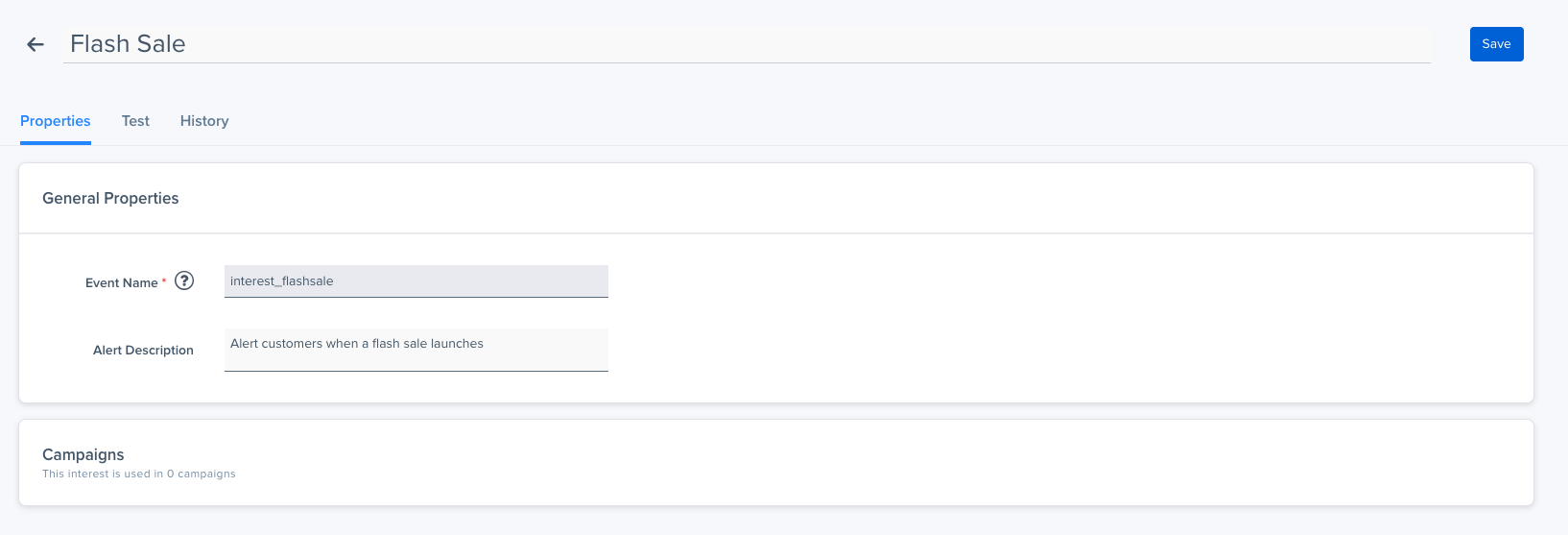Image resolution: width=1568 pixels, height=535 pixels.
Task: Focus the interest_flashsale Event Name field
Action: 416,281
